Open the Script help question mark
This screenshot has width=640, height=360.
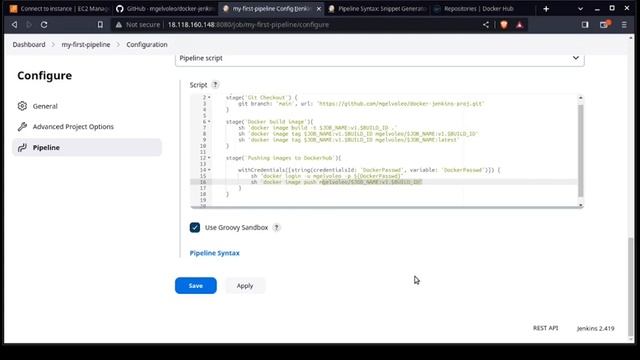(215, 84)
